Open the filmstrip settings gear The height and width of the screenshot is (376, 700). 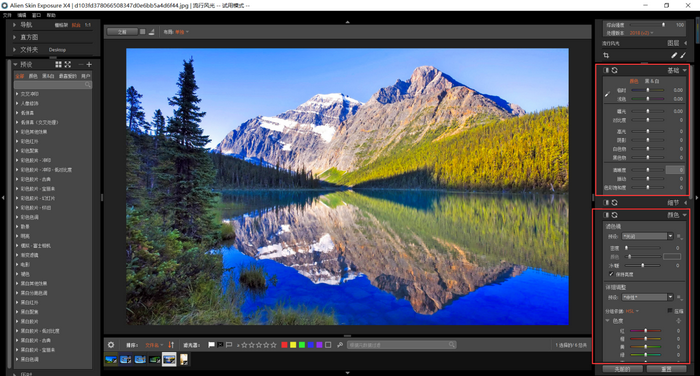(x=111, y=345)
